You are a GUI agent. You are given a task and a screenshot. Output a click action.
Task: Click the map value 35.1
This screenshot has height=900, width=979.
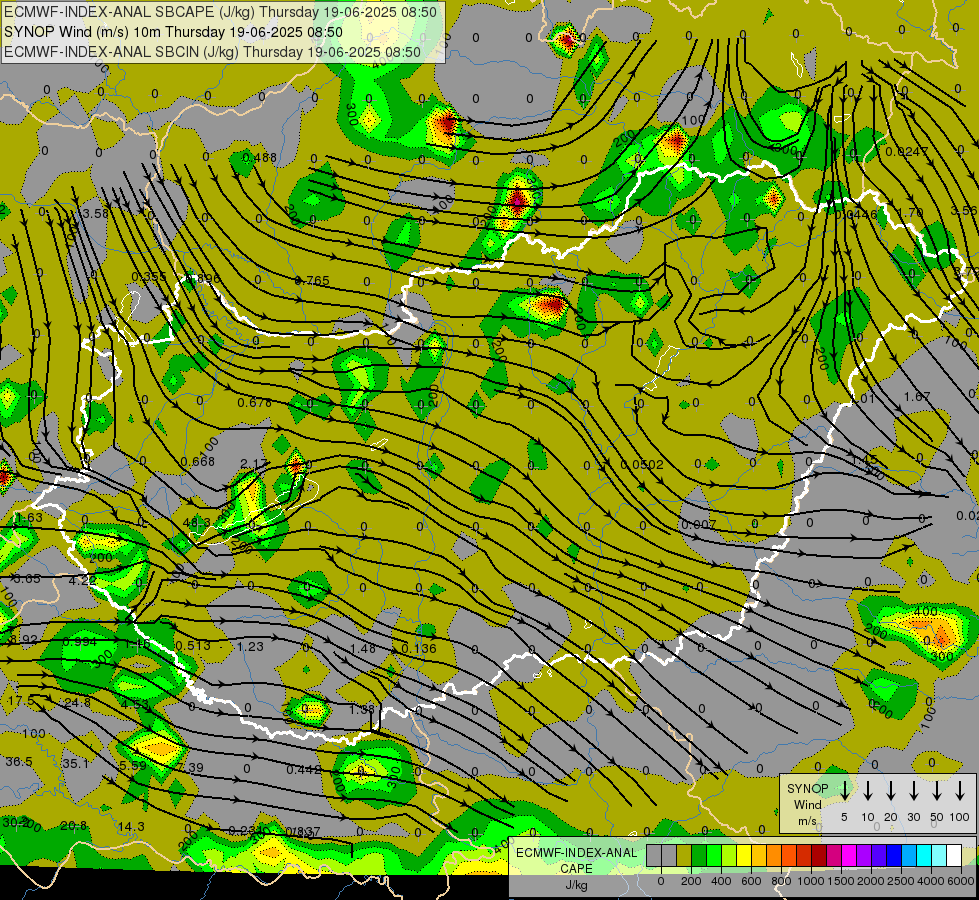coord(75,763)
